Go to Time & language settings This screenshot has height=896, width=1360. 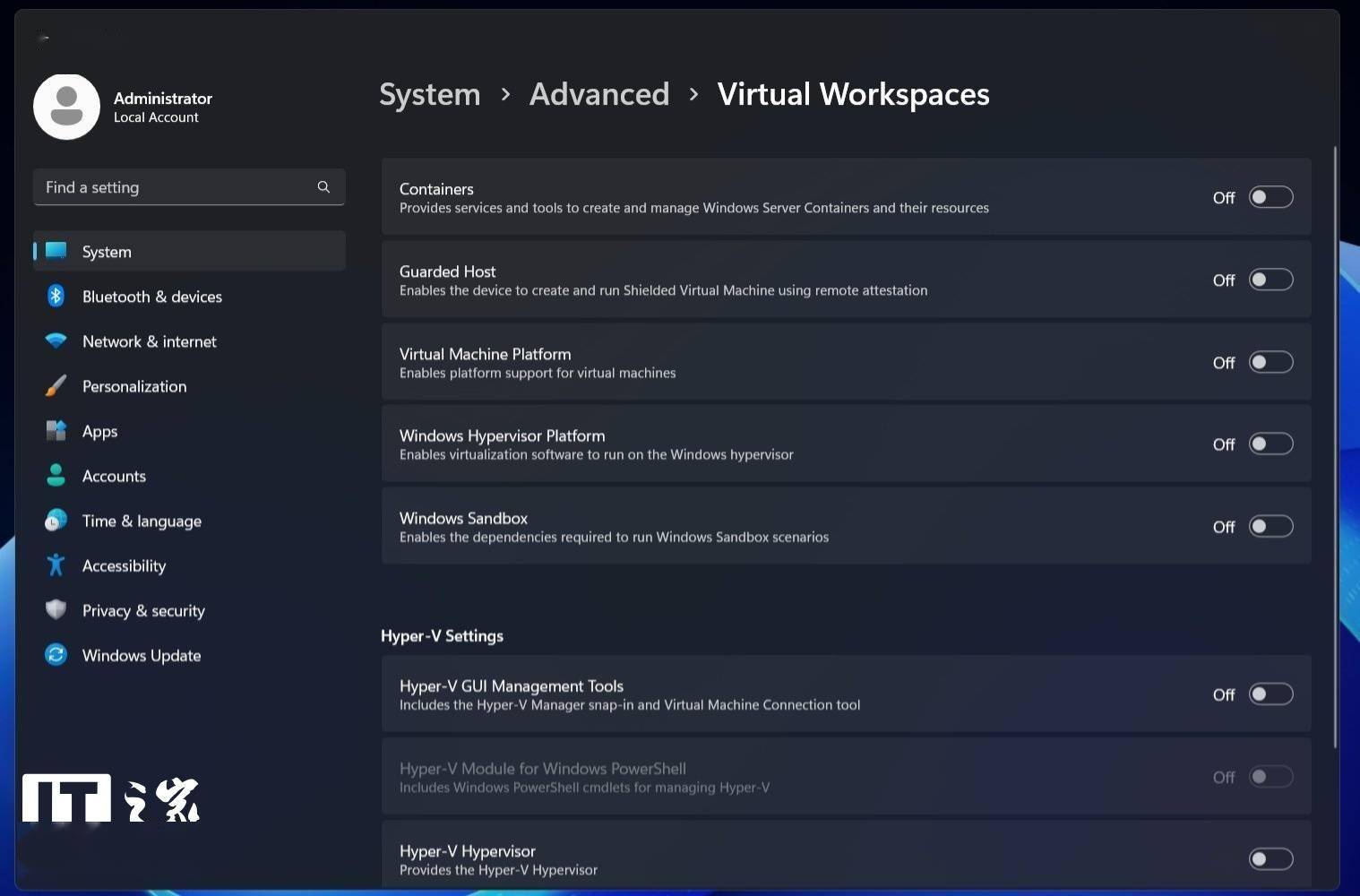[189, 520]
